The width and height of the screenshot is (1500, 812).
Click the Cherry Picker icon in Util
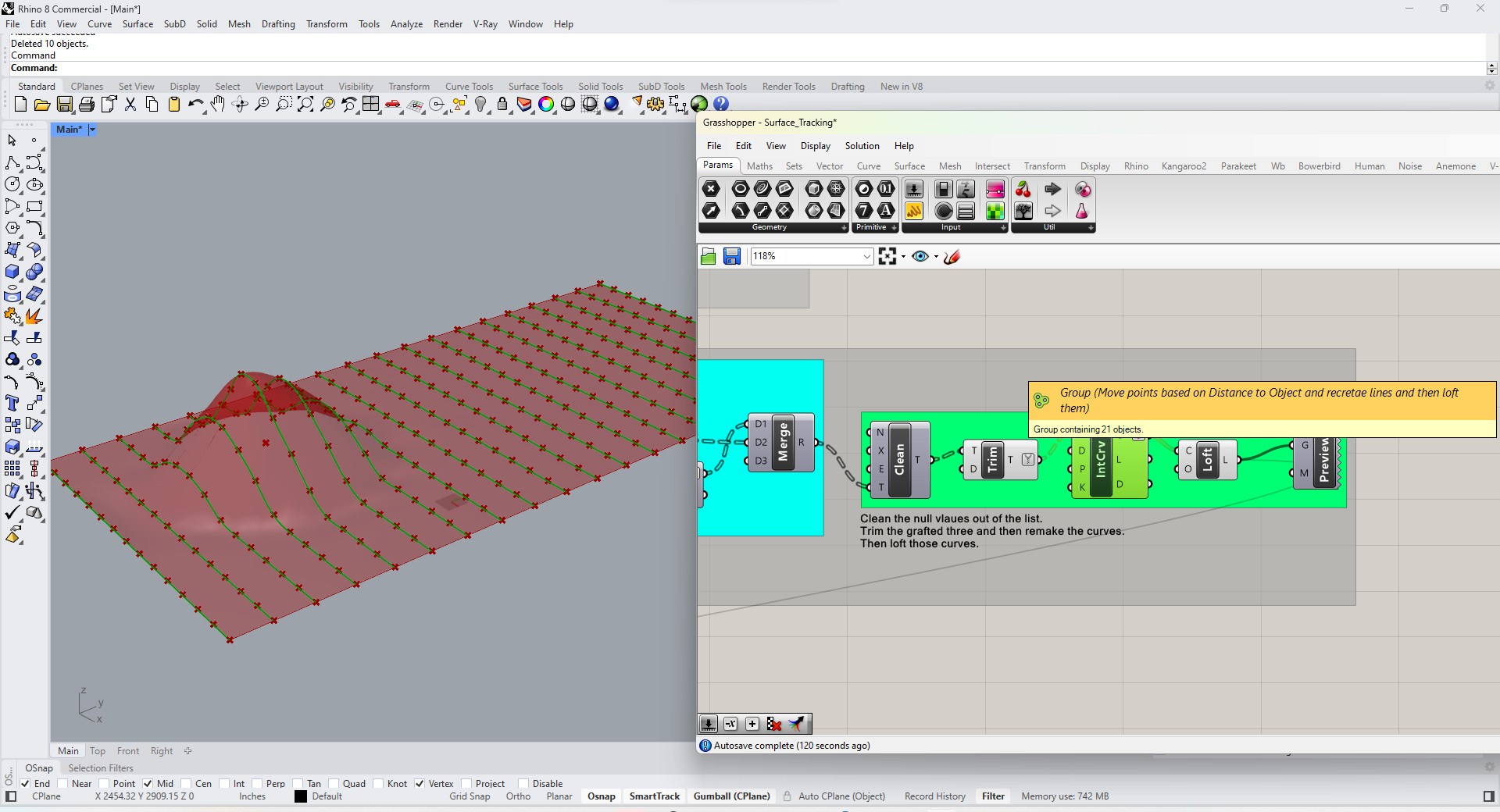[1023, 190]
